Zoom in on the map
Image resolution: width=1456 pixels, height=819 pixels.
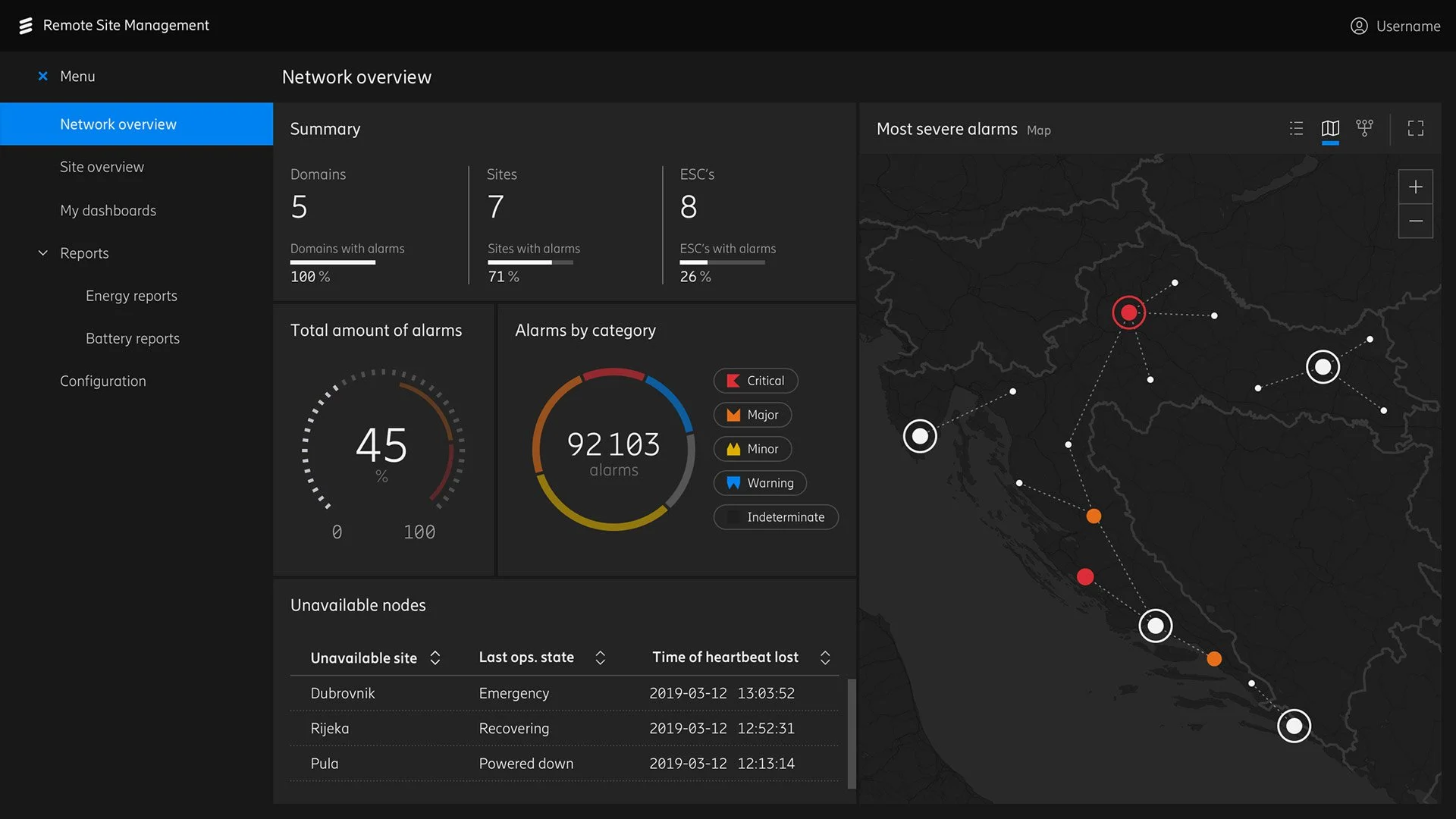(1415, 187)
